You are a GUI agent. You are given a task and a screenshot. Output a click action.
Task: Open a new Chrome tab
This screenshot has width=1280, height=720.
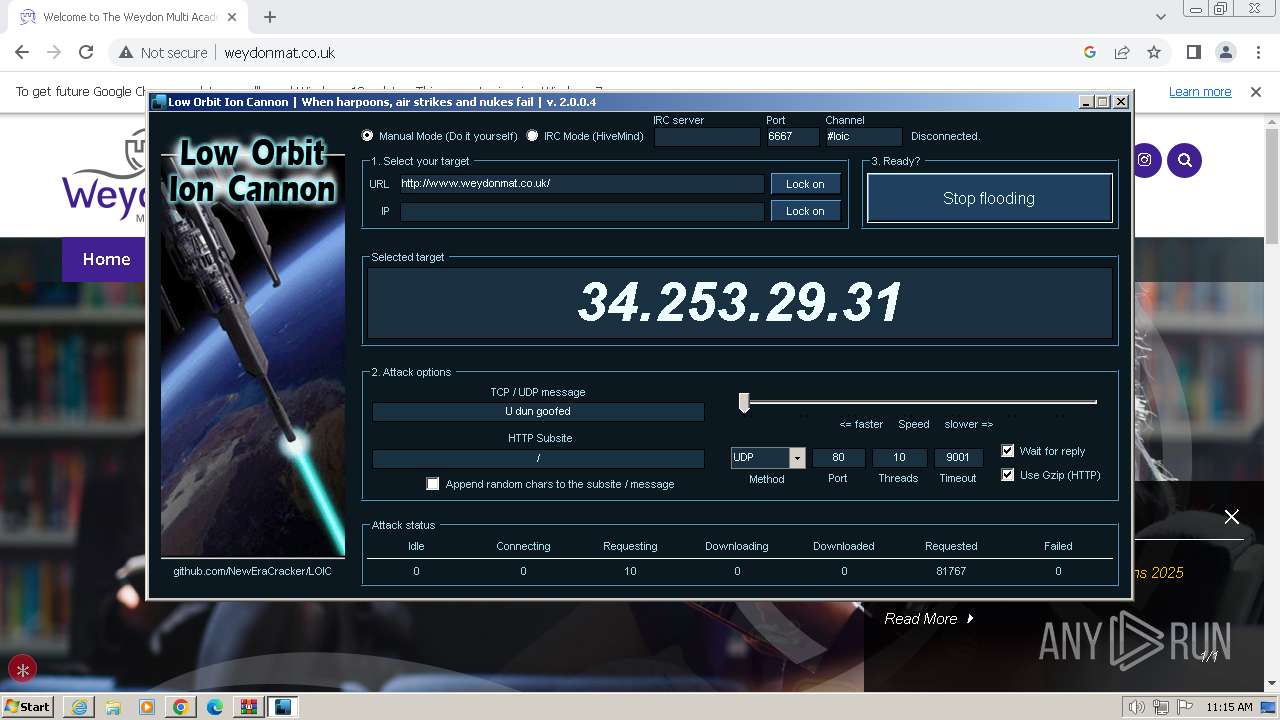(270, 16)
